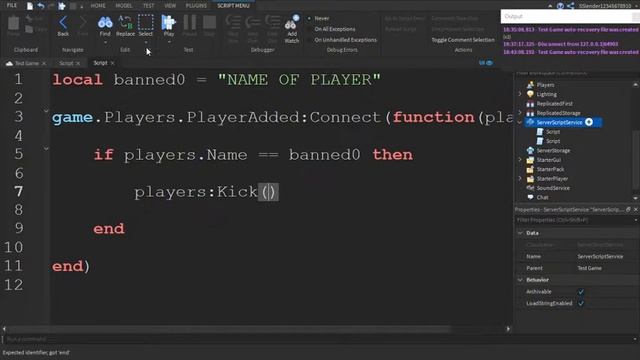The width and height of the screenshot is (640, 360).
Task: Switch to the MODEL ribbon tab
Action: pos(124,6)
